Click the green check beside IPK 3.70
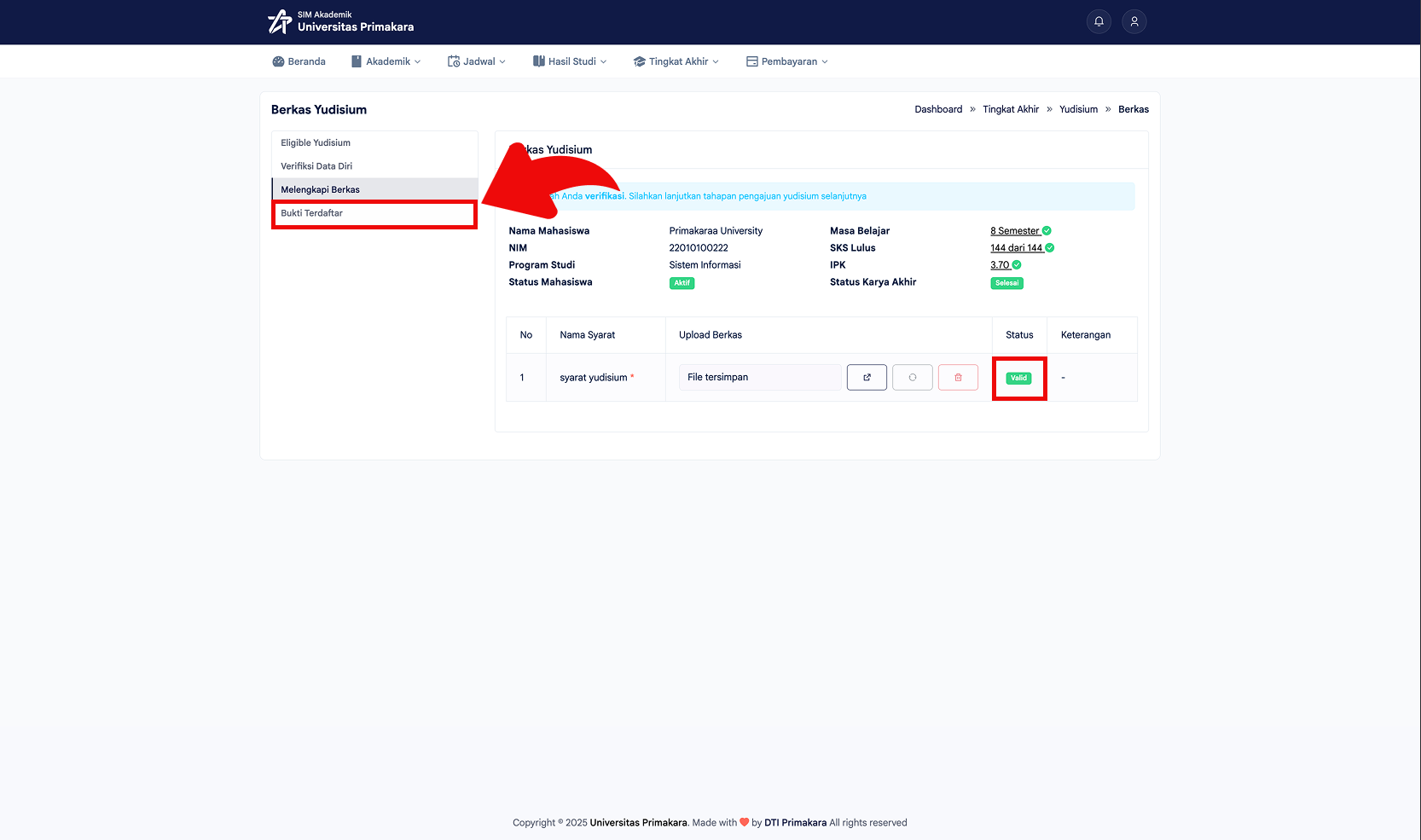The image size is (1421, 840). click(x=1017, y=265)
